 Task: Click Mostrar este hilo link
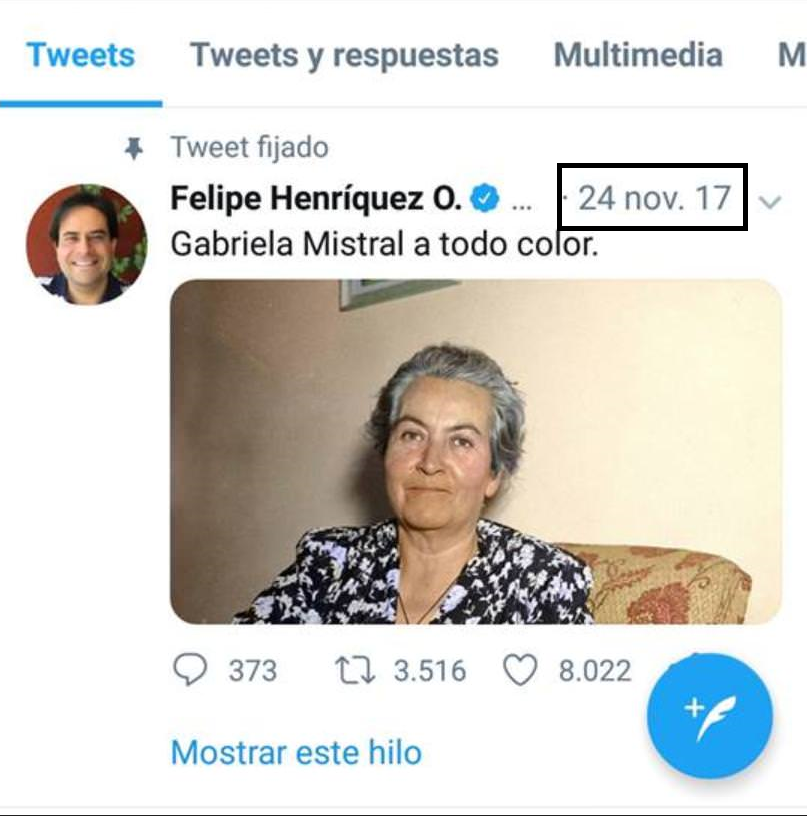(296, 753)
